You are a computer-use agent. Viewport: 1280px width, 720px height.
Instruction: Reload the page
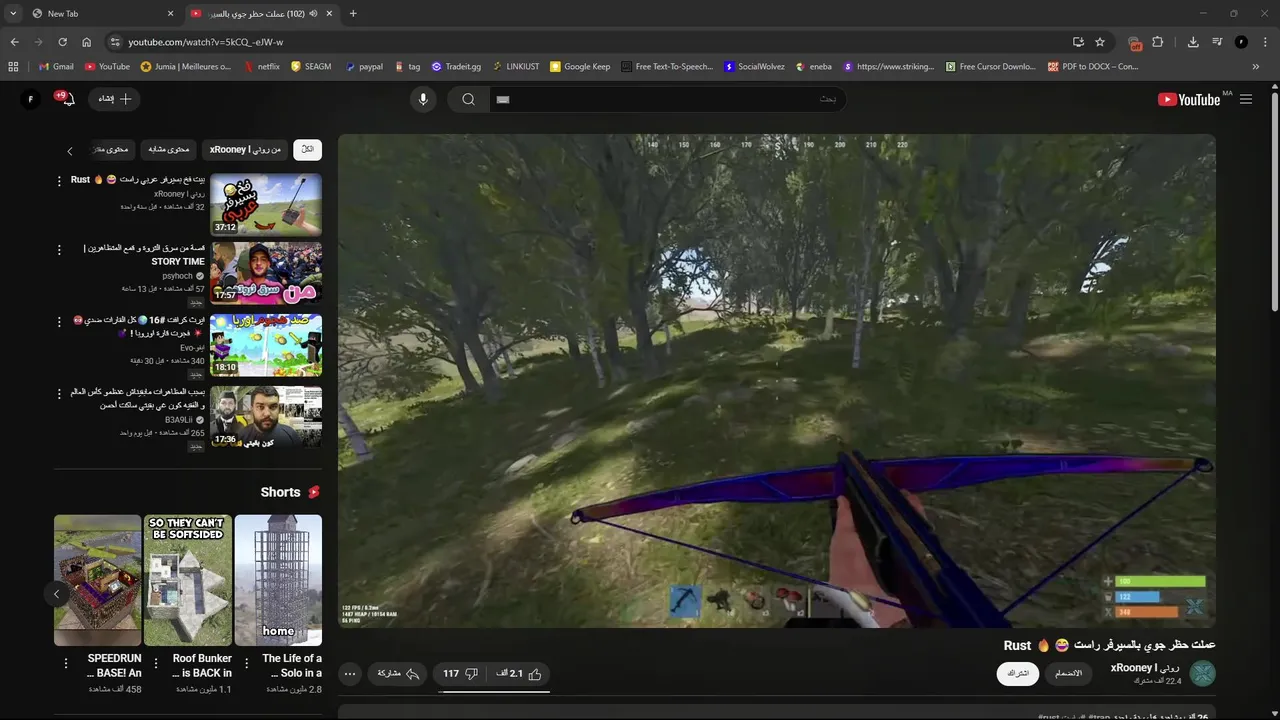click(62, 42)
